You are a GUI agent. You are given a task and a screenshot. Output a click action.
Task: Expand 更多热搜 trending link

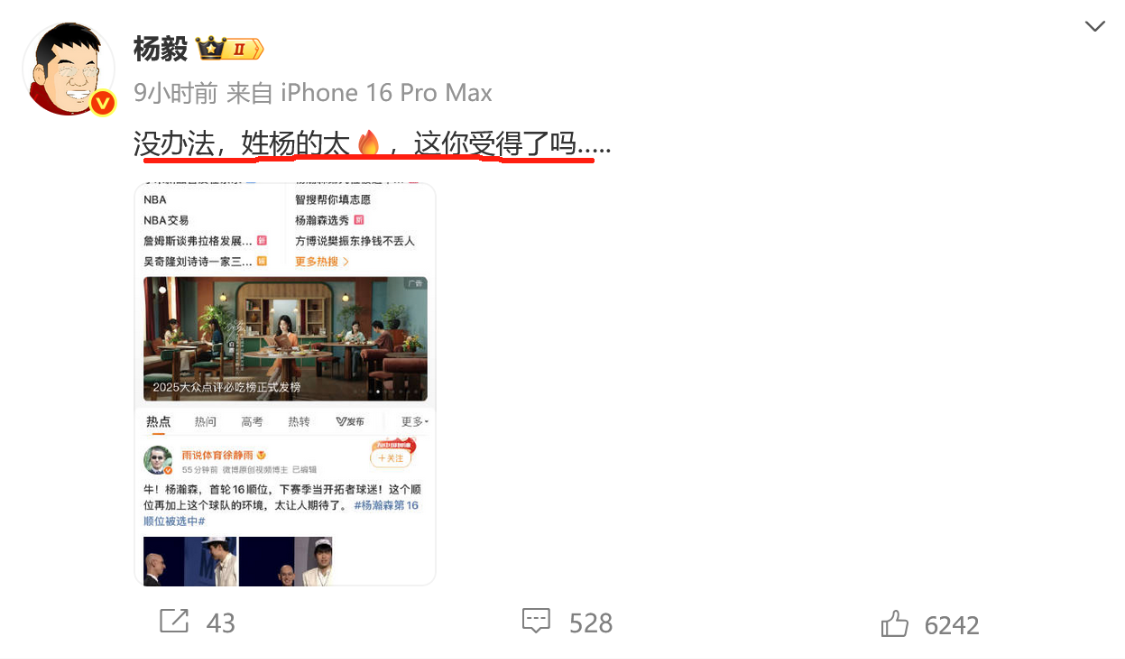pyautogui.click(x=321, y=261)
